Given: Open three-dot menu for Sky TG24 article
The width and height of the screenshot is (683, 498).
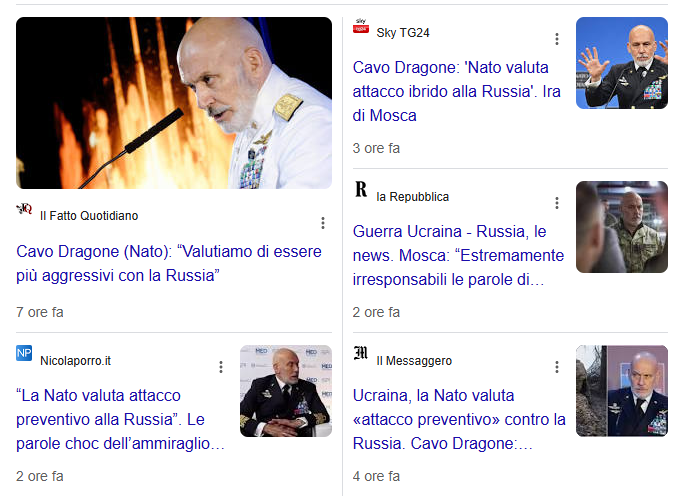Looking at the screenshot, I should click(x=557, y=39).
